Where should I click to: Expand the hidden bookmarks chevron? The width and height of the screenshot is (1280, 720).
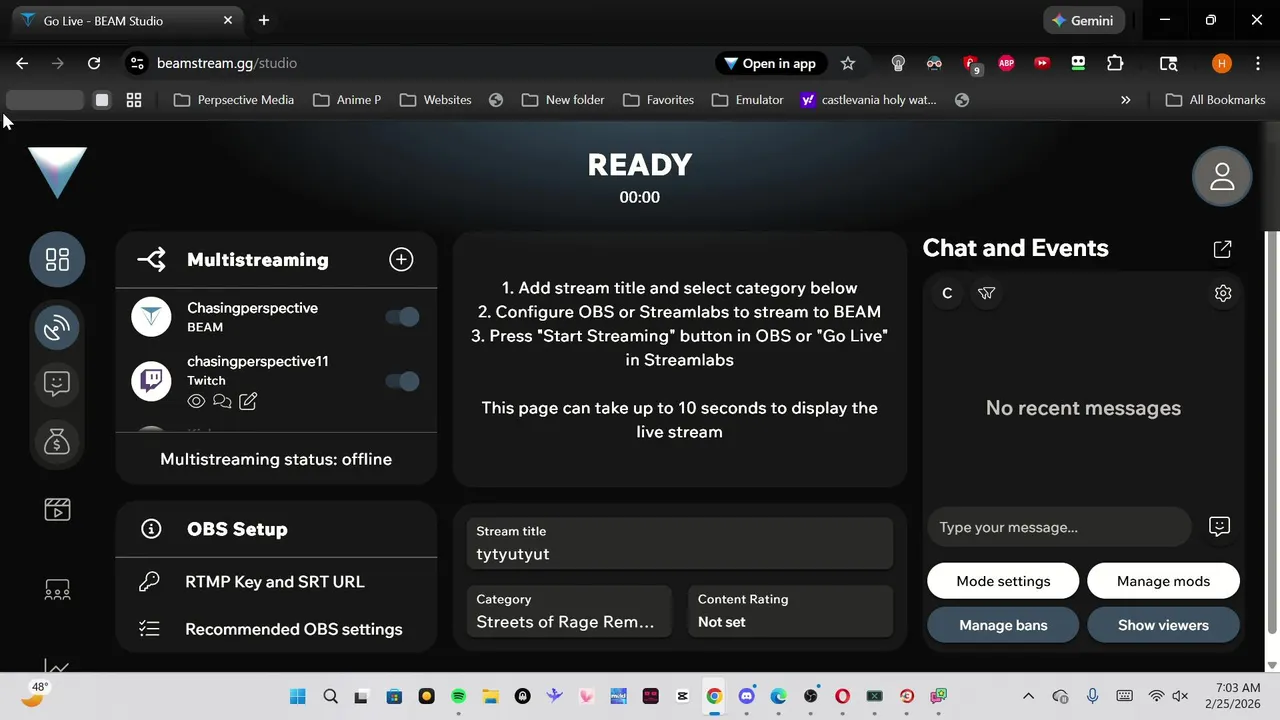(1125, 100)
